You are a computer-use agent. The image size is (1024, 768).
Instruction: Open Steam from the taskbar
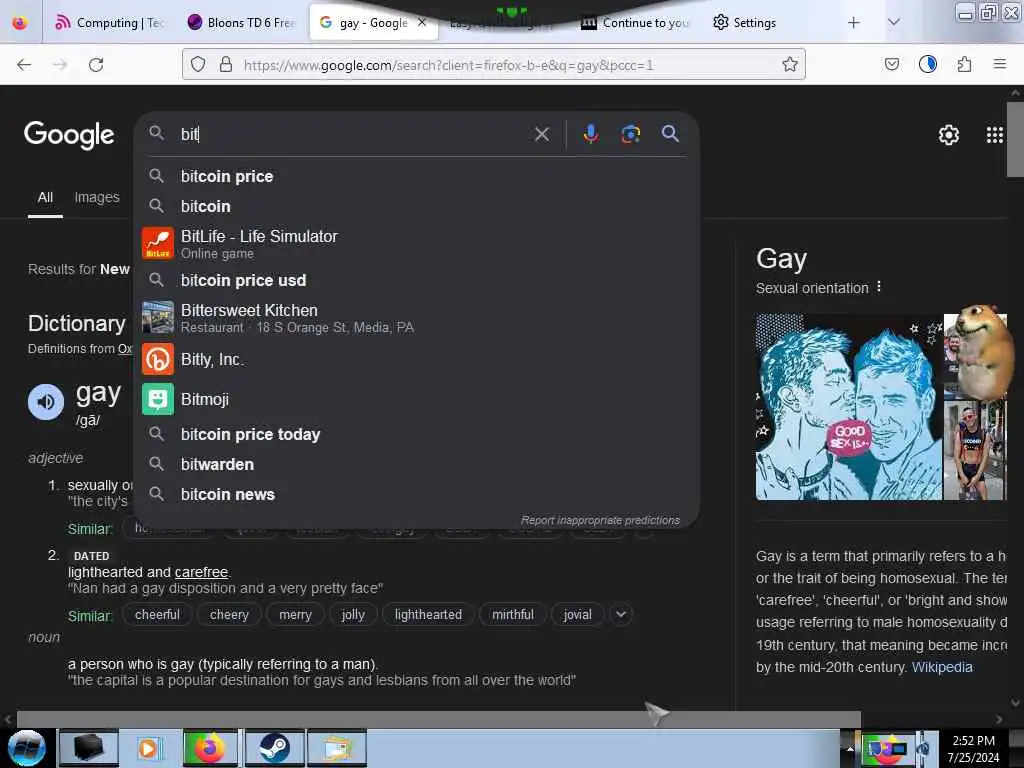click(274, 748)
